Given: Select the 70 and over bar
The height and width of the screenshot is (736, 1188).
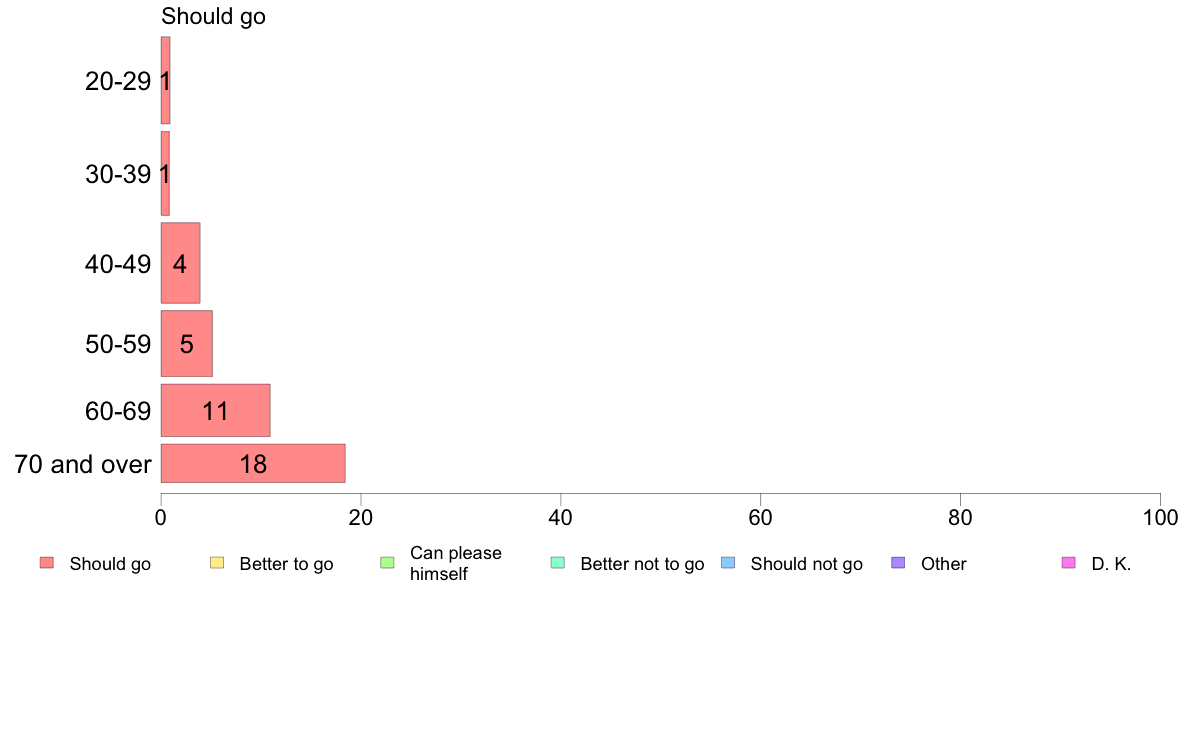Looking at the screenshot, I should [x=253, y=463].
